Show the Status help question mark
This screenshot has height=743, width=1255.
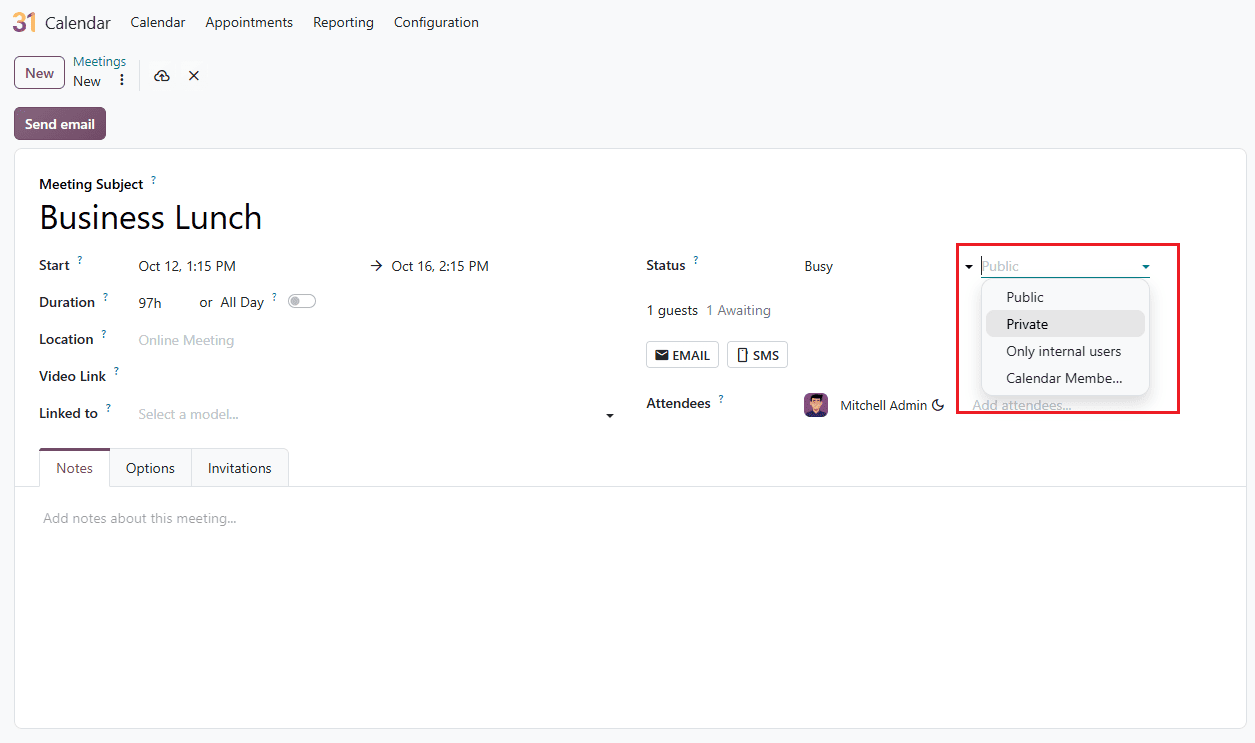696,260
